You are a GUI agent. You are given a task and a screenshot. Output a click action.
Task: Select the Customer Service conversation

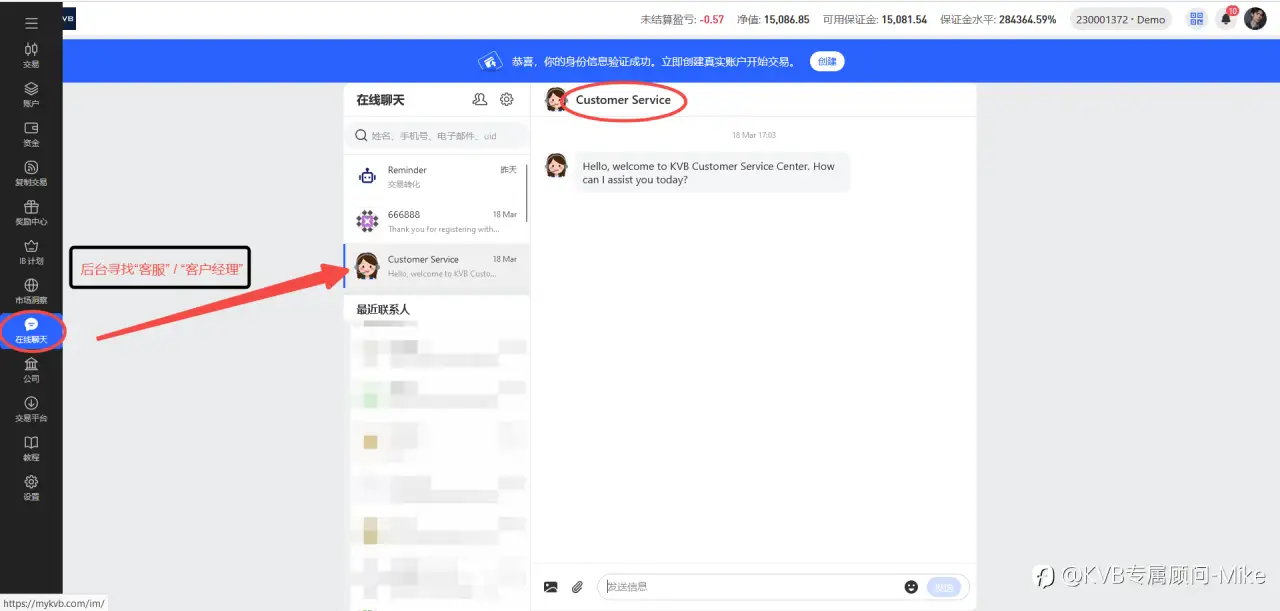click(x=436, y=266)
